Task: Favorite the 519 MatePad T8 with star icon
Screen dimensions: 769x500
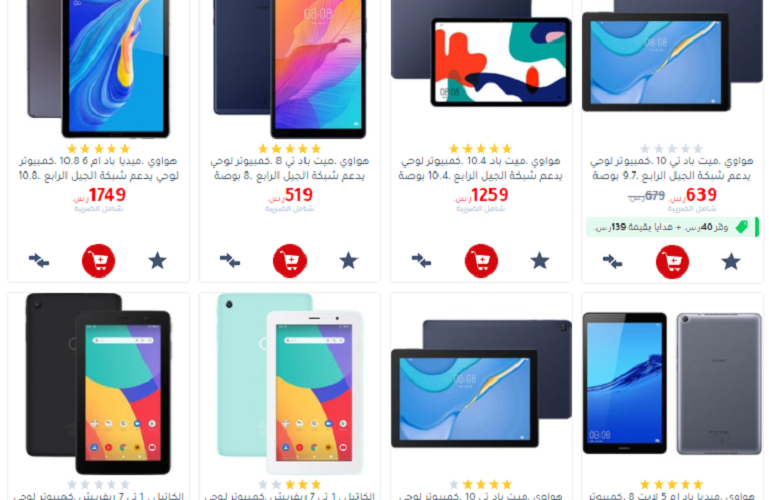Action: 349,261
